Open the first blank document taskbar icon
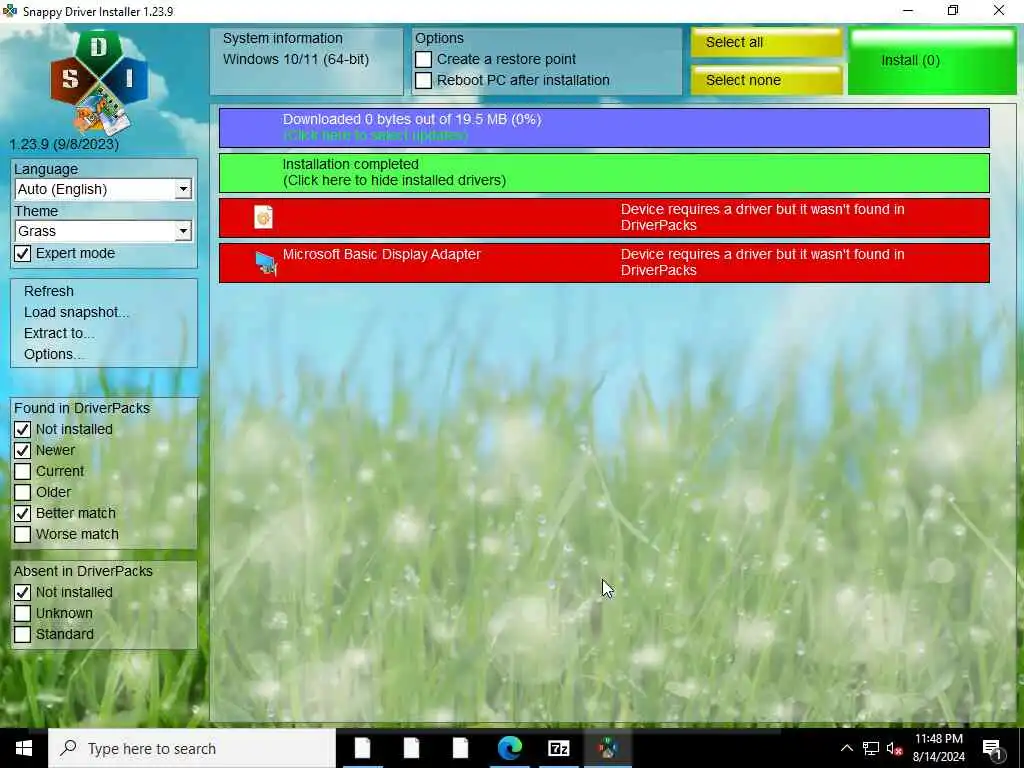 click(362, 748)
